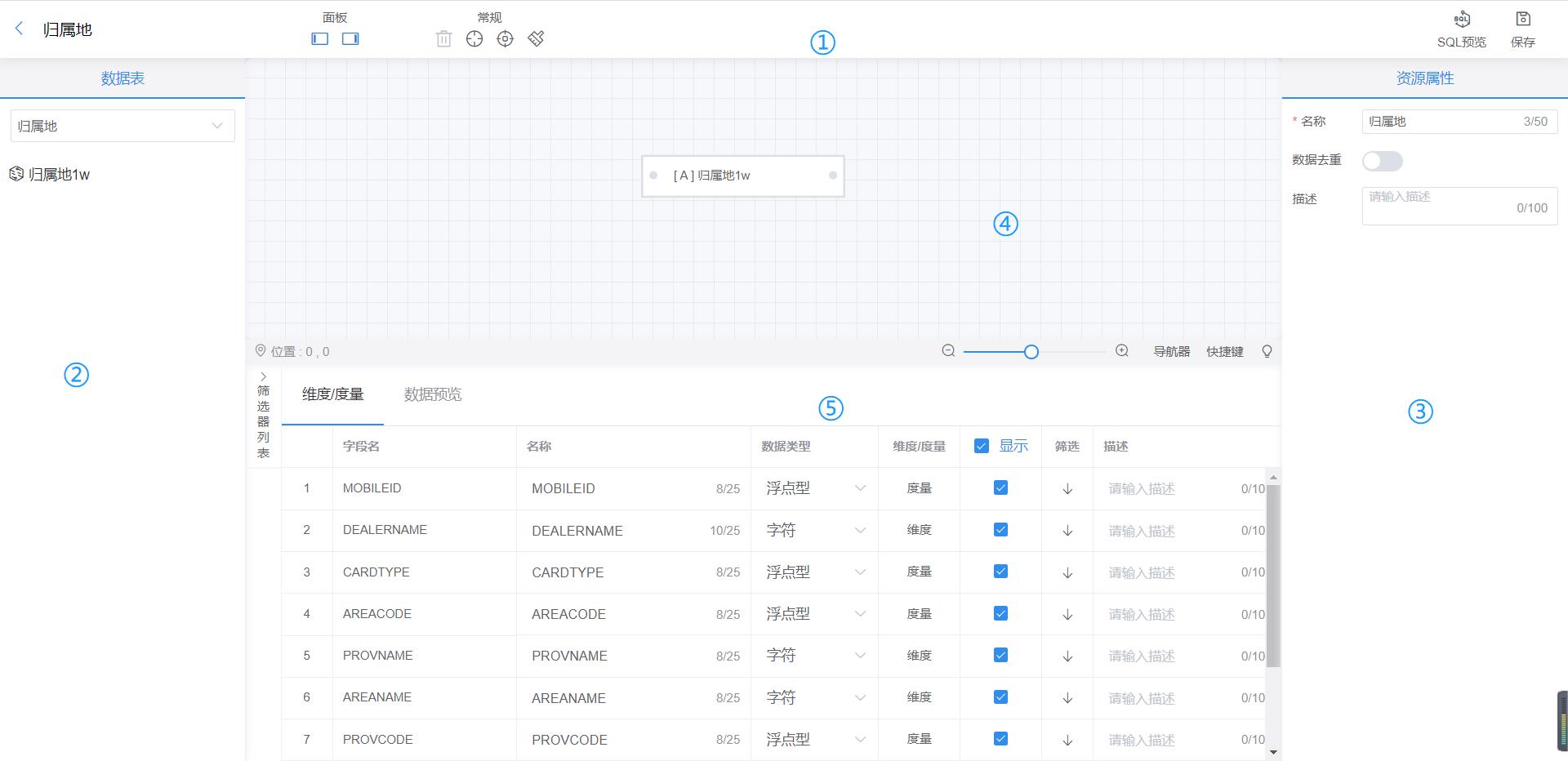Open data type dropdown for AREANAME
Image resolution: width=1568 pixels, height=761 pixels.
point(814,698)
